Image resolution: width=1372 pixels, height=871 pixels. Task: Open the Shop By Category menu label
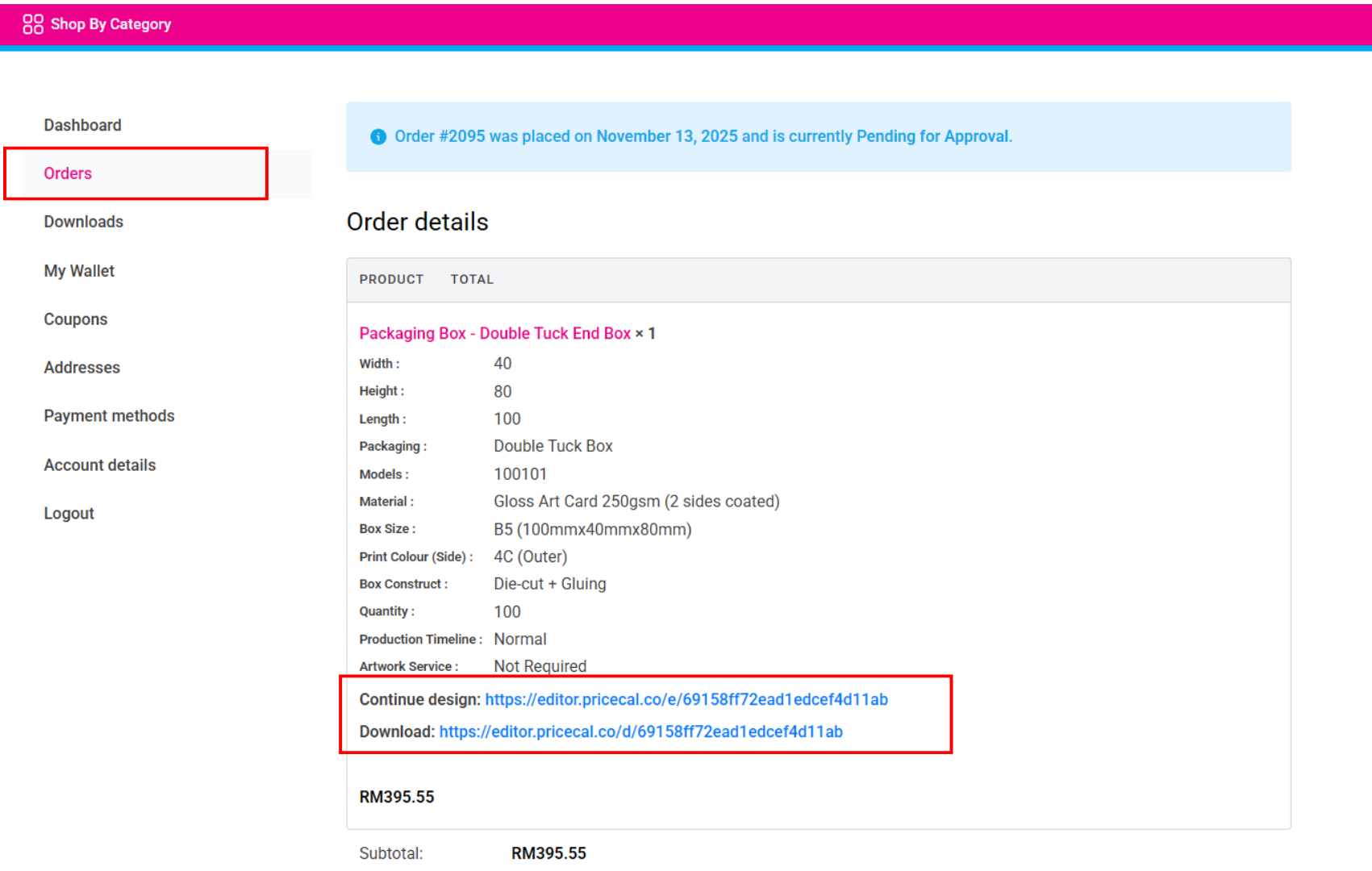tap(111, 24)
